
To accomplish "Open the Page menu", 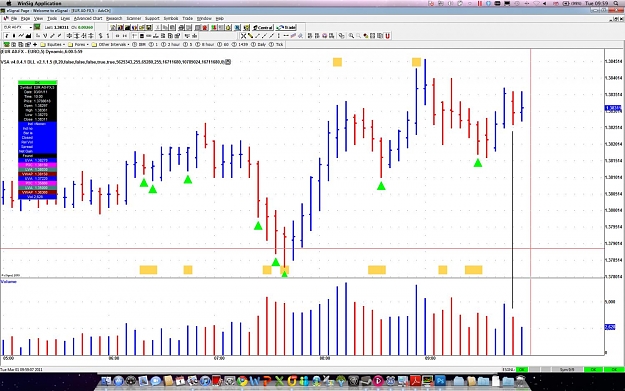I will point(25,18).
